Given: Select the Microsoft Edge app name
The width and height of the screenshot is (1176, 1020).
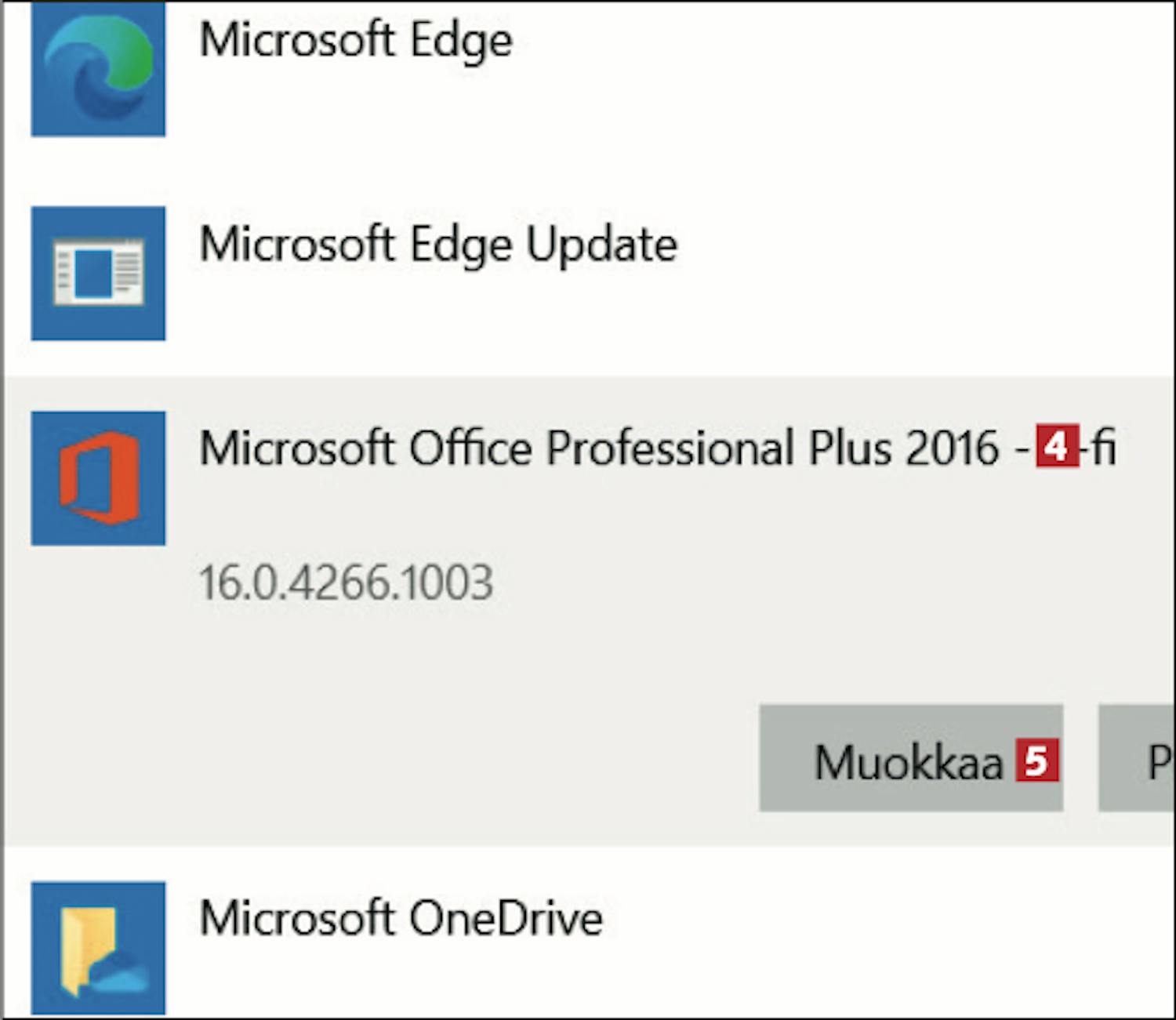Looking at the screenshot, I should coord(356,40).
